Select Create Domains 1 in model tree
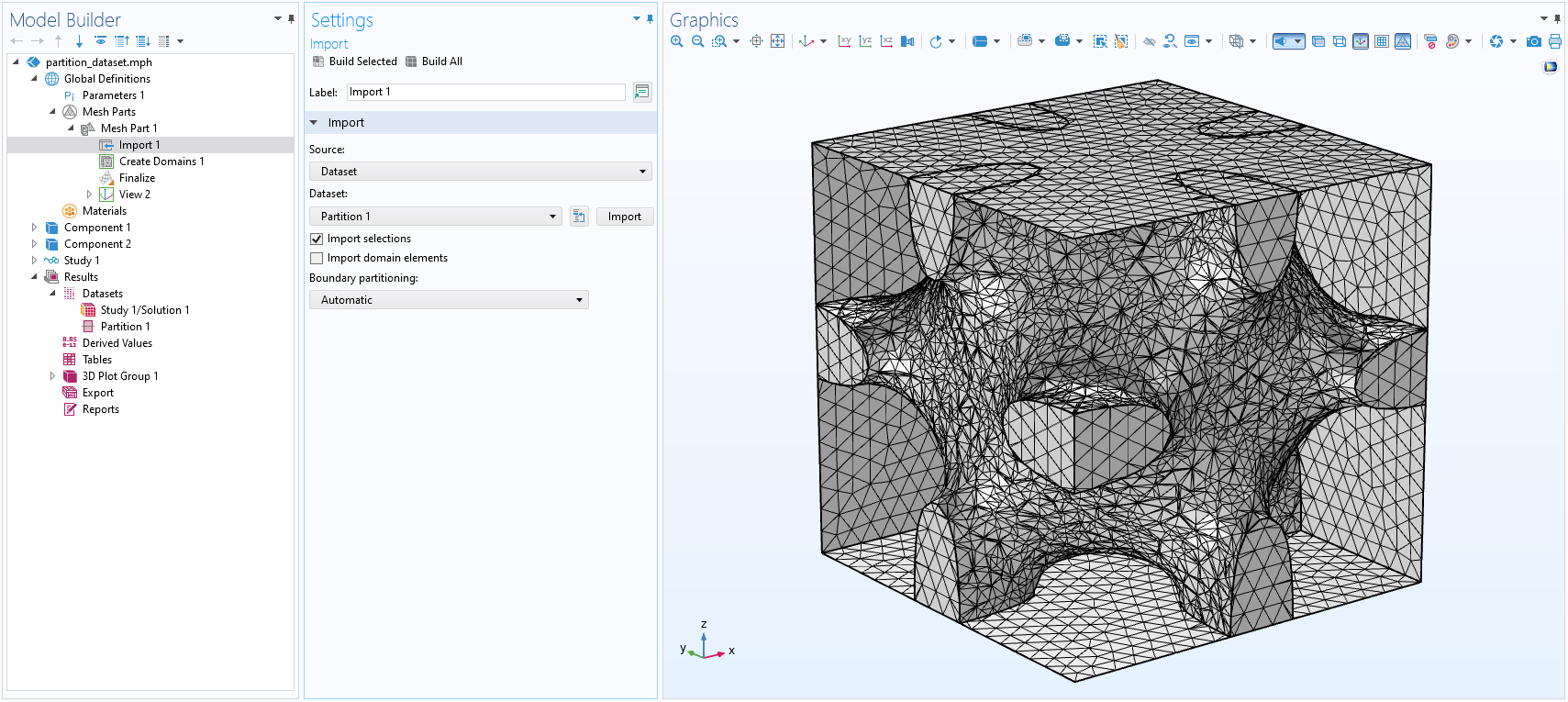Screen dimensions: 1568x702 (x=161, y=162)
